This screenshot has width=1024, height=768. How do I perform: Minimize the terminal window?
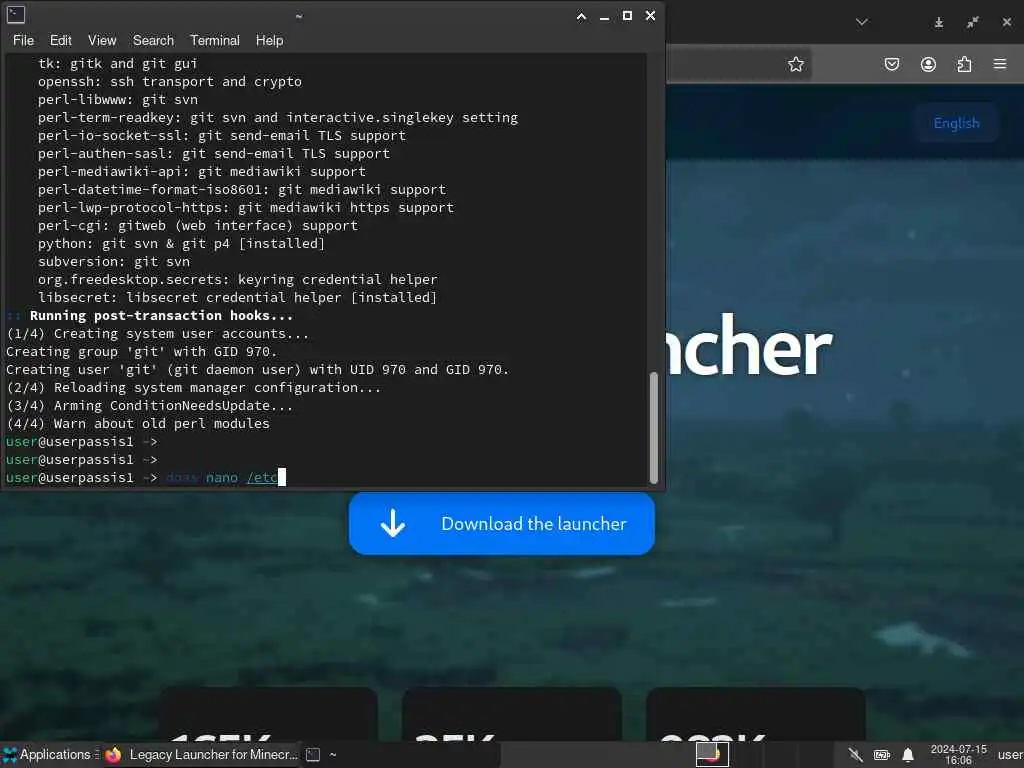coord(604,16)
